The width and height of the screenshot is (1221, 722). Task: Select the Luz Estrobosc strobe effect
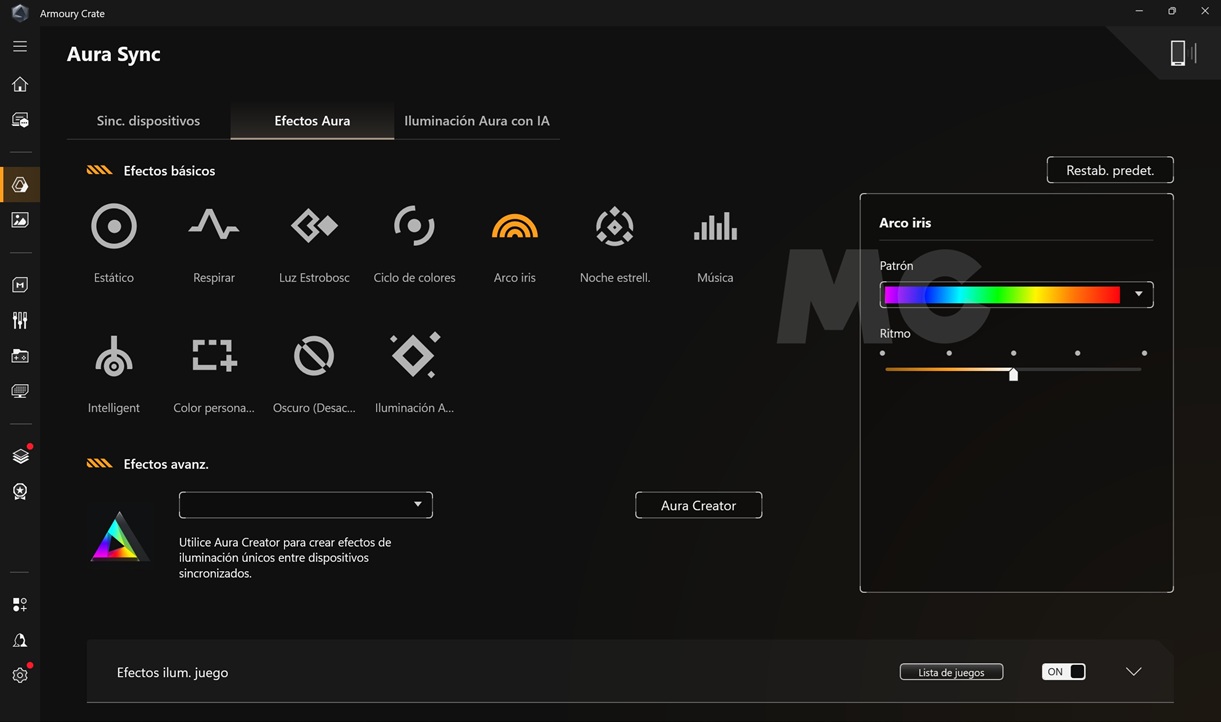[x=314, y=227]
